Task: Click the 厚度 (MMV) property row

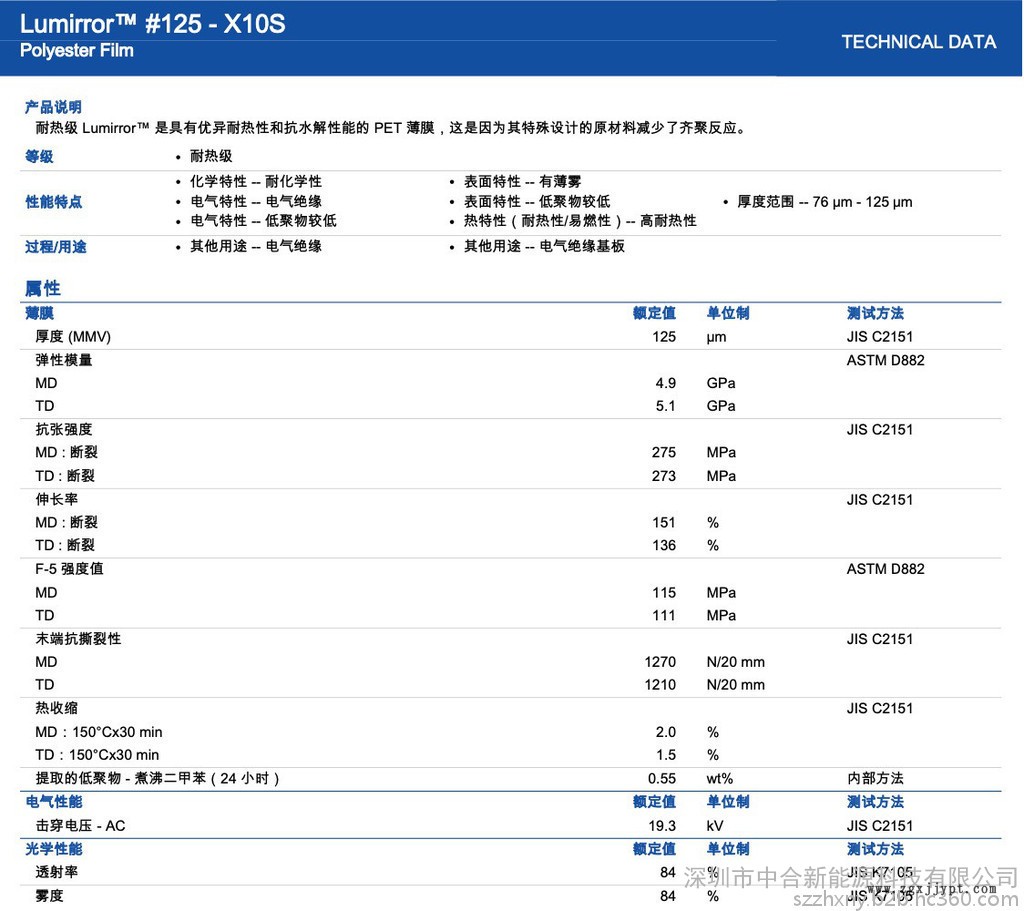Action: point(73,337)
